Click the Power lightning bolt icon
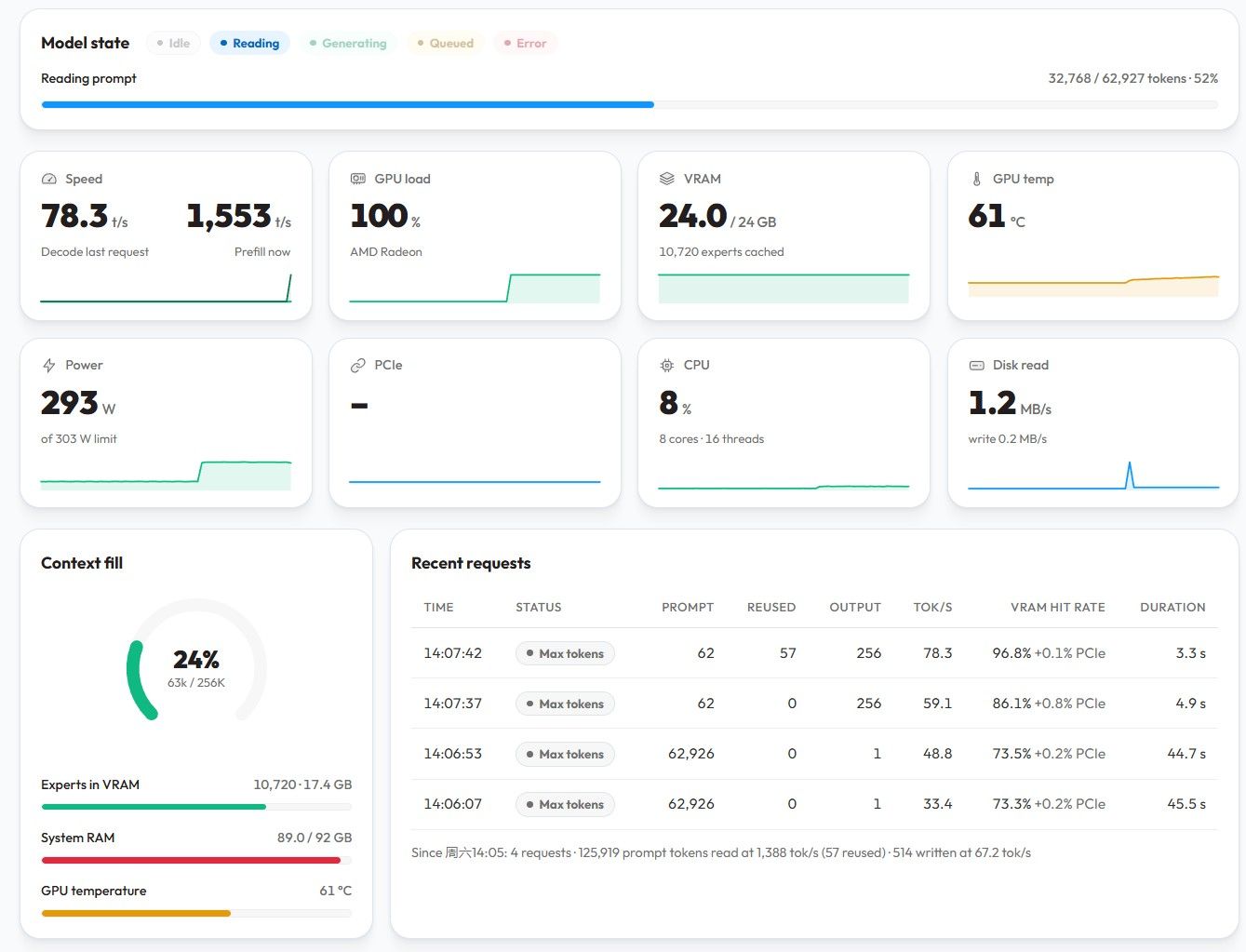 tap(49, 366)
